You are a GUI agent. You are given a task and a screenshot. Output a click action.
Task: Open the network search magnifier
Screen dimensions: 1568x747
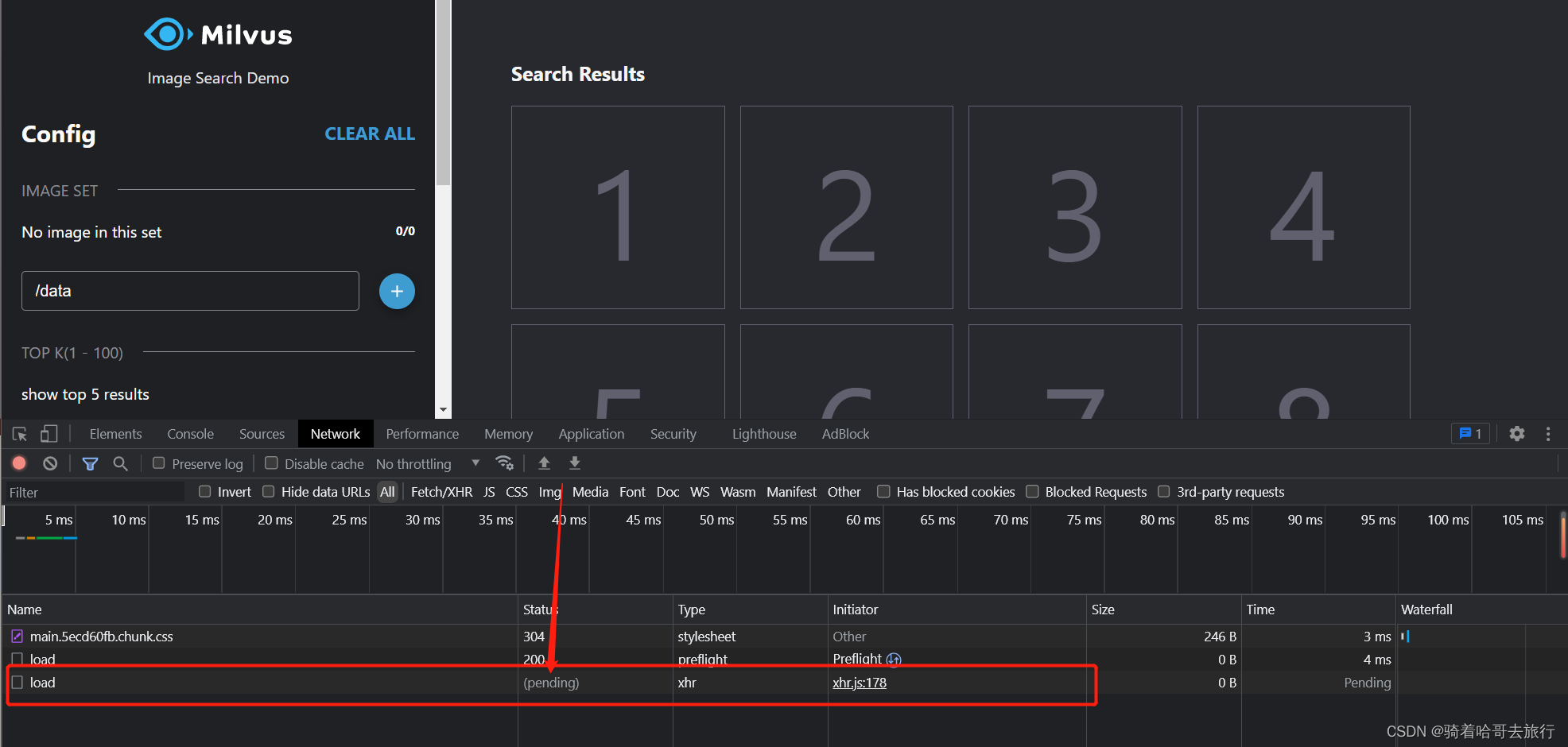[120, 463]
